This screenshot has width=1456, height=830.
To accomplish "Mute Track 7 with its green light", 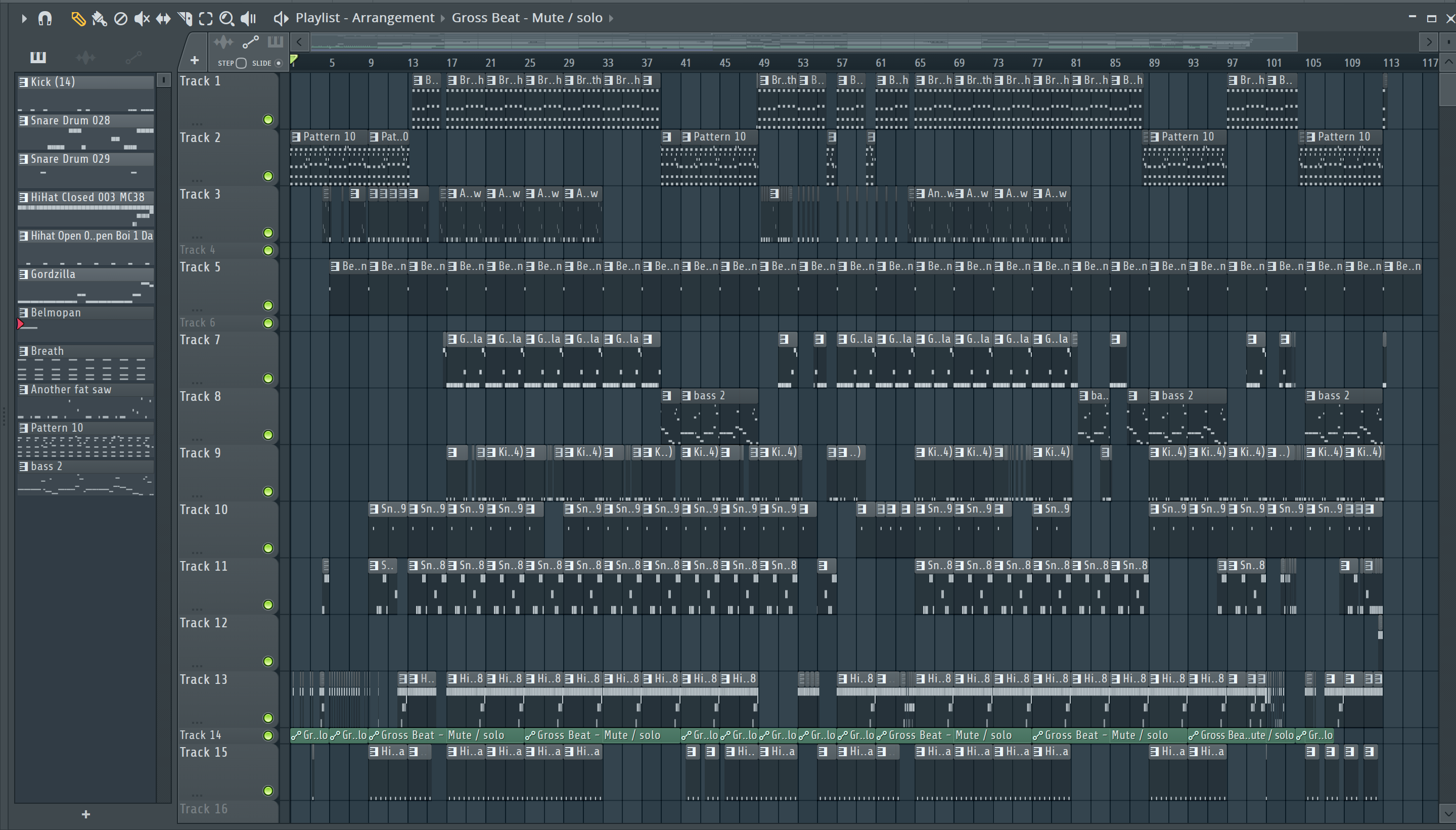I will 268,379.
